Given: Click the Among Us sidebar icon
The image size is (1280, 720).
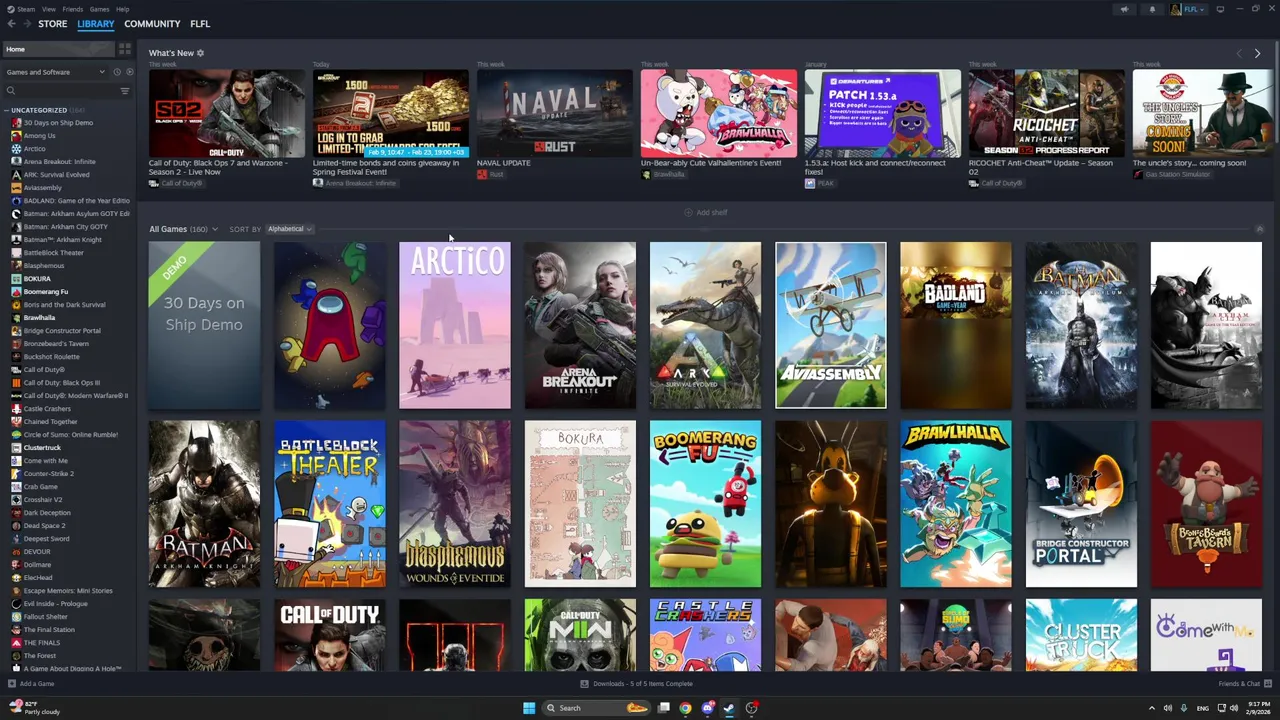Looking at the screenshot, I should [x=16, y=136].
